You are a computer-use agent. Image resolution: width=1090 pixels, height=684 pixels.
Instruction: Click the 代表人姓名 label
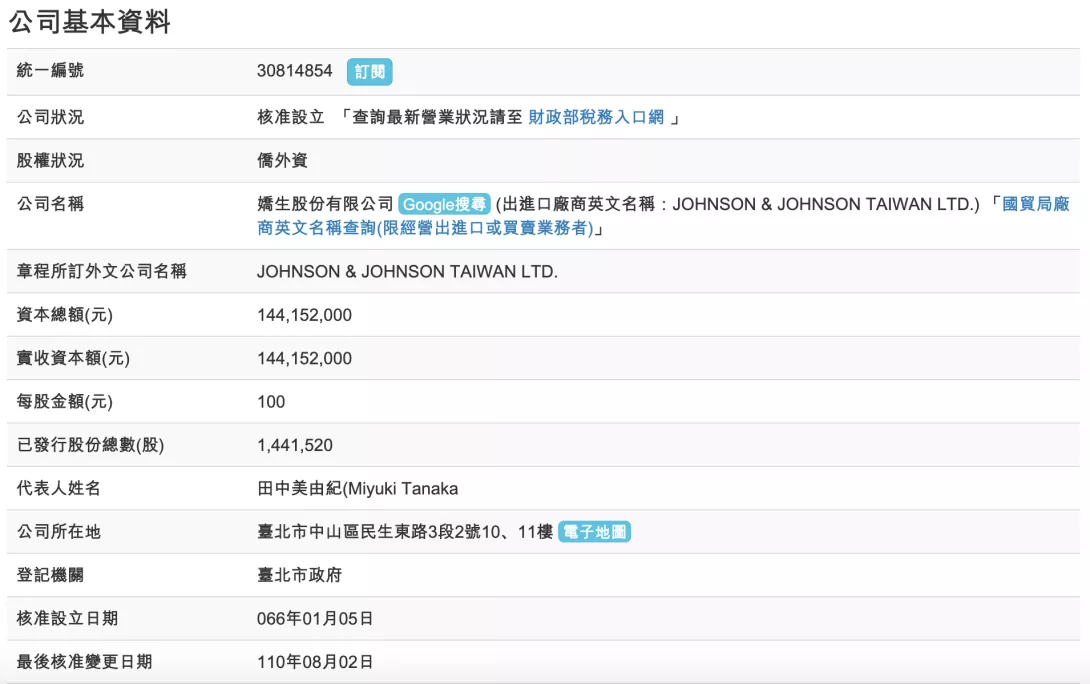[x=58, y=488]
